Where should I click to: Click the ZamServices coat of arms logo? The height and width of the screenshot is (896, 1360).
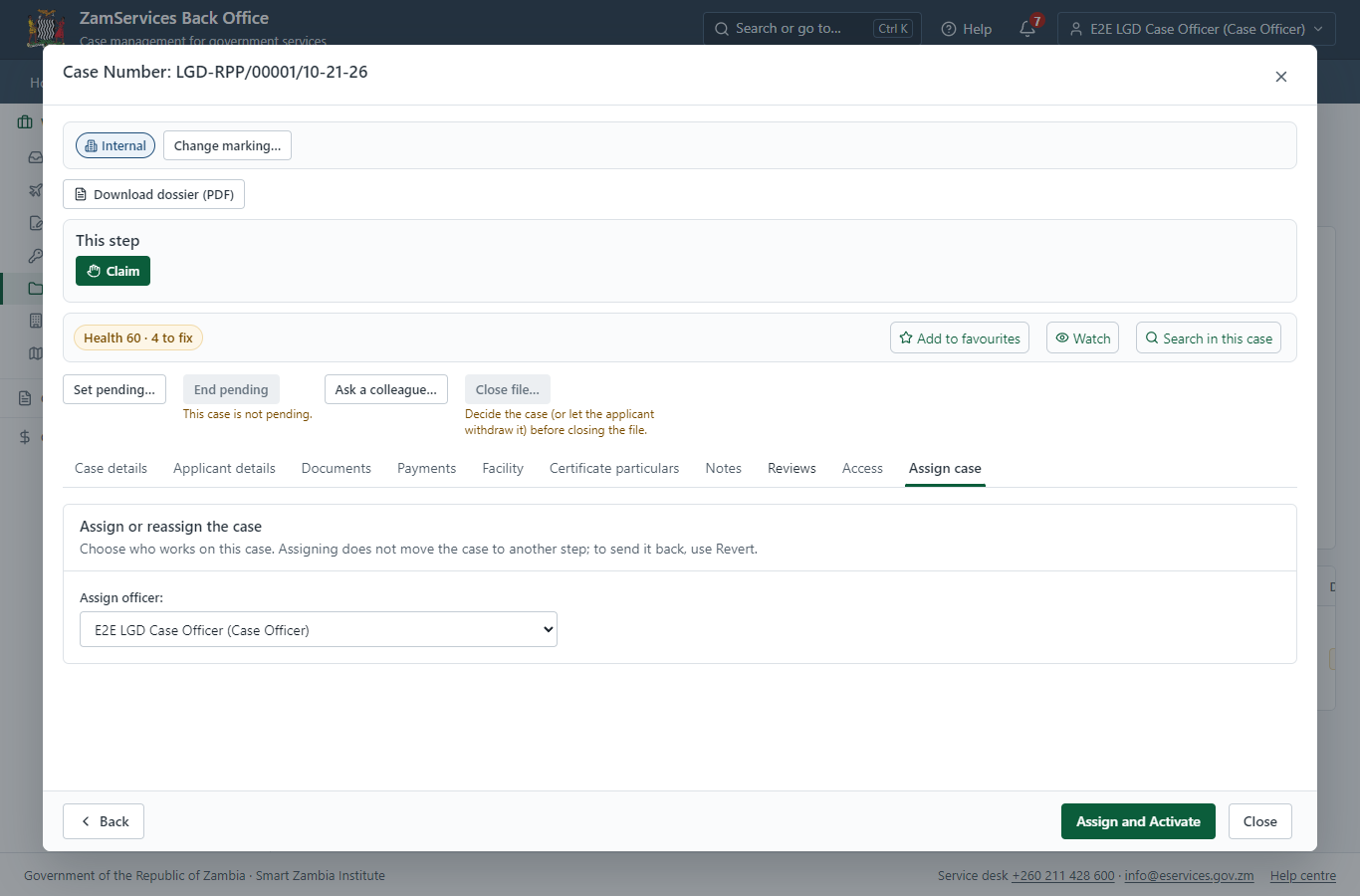point(46,28)
